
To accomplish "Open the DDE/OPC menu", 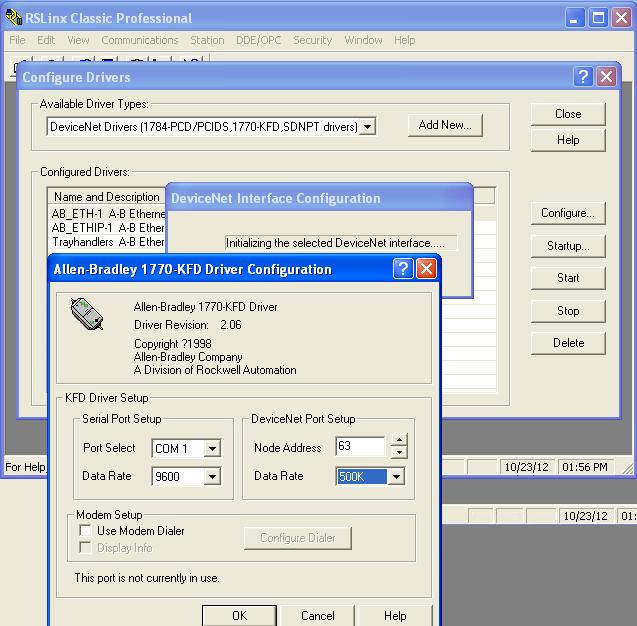I will [258, 40].
